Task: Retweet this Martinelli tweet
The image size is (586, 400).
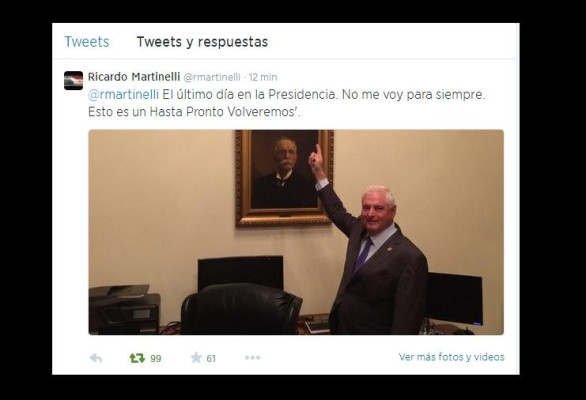Action: pyautogui.click(x=137, y=358)
